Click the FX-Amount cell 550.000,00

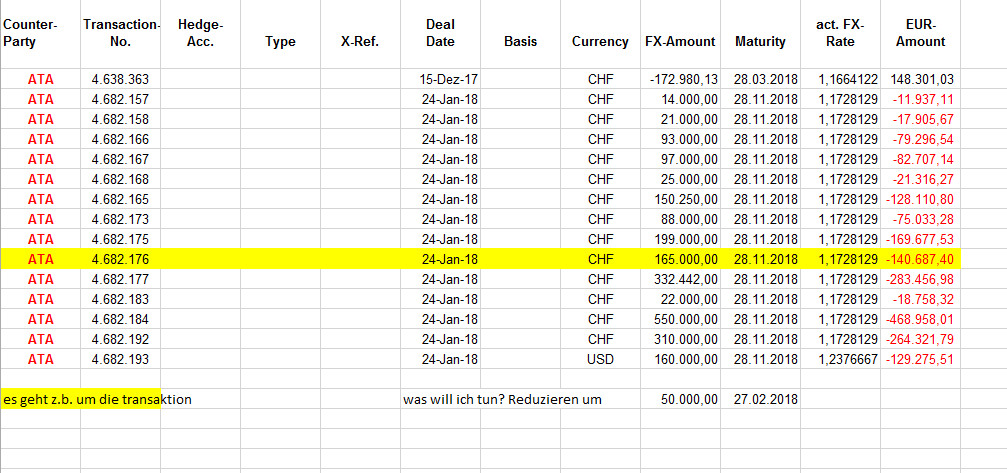click(x=681, y=319)
